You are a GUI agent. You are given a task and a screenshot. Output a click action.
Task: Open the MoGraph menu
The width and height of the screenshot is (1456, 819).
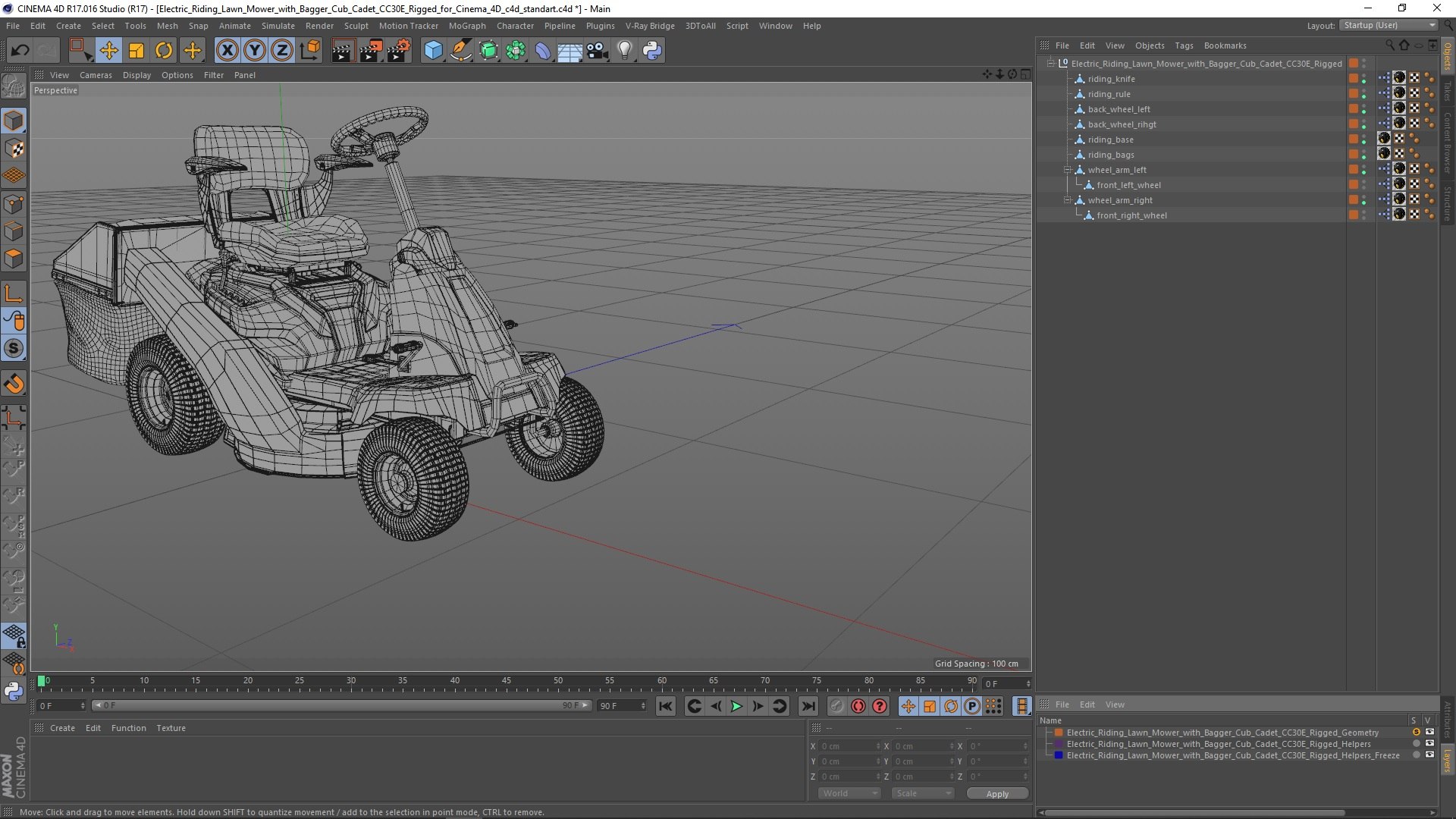pyautogui.click(x=466, y=26)
